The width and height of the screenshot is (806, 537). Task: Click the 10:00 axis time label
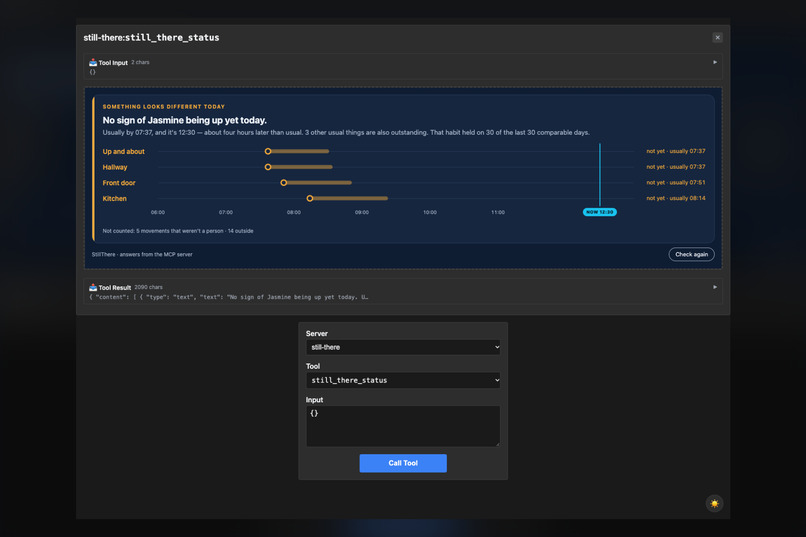coord(430,212)
